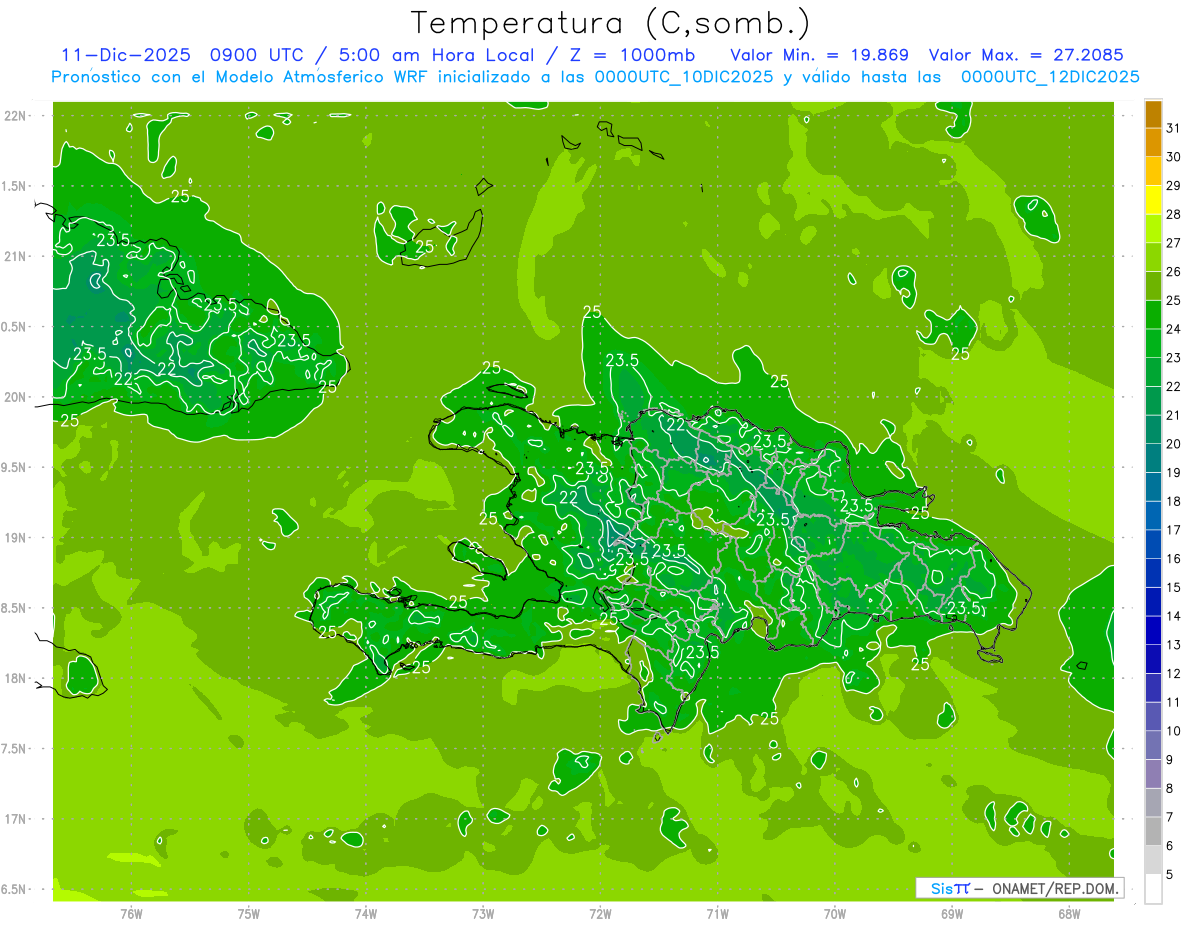Click the longitude label "68W"
This screenshot has height=927, width=1200.
pos(1069,914)
